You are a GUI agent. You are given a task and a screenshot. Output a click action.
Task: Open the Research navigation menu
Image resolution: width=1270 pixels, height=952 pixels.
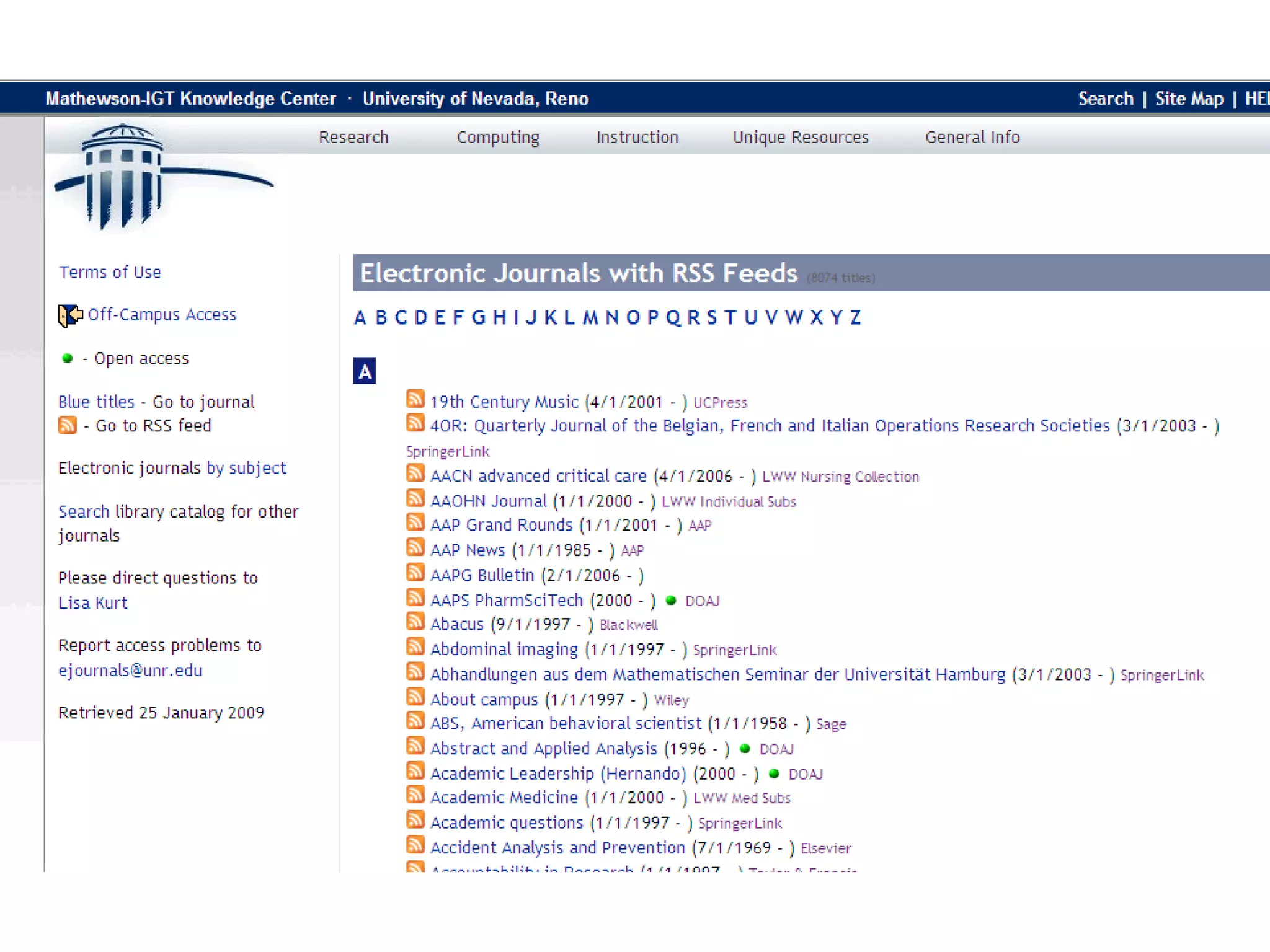(x=353, y=137)
